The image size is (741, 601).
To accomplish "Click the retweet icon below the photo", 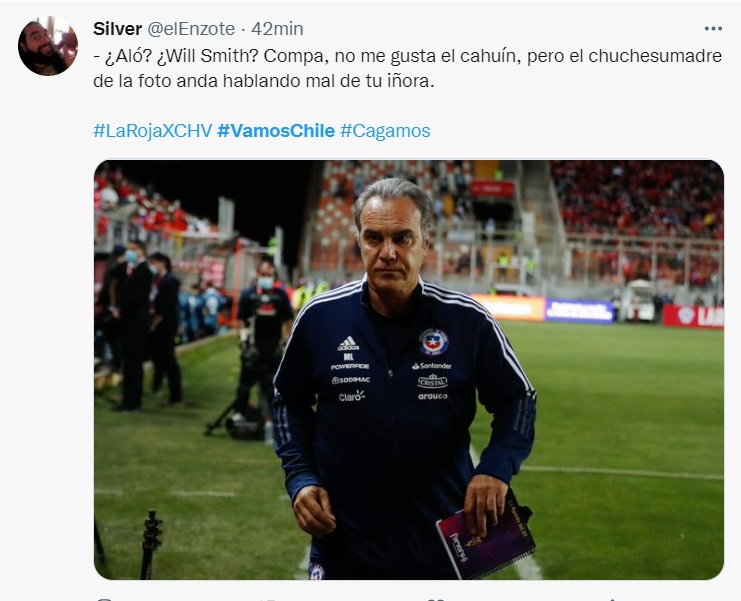I will coord(268,599).
